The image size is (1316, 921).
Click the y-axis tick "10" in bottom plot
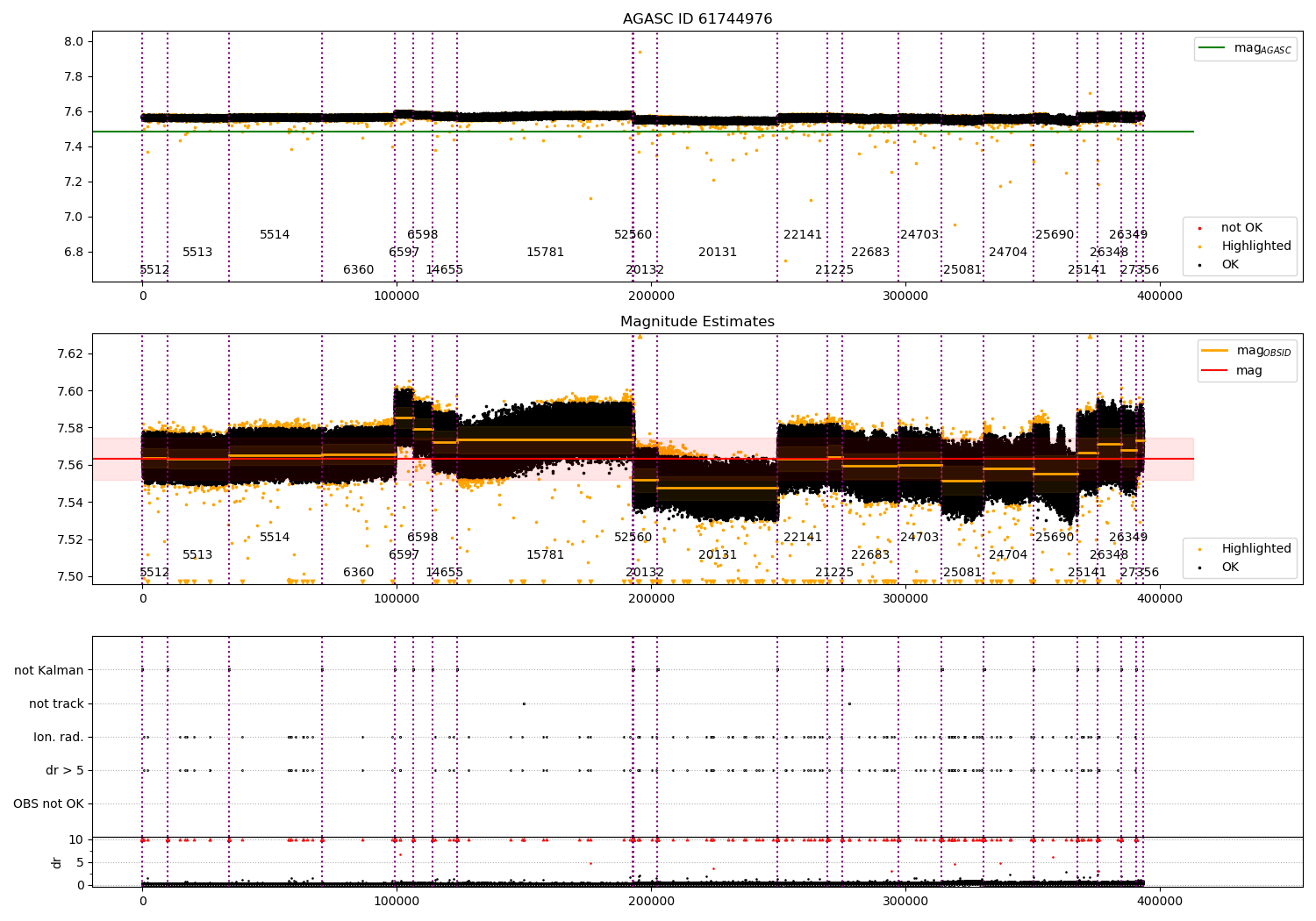pos(76,840)
